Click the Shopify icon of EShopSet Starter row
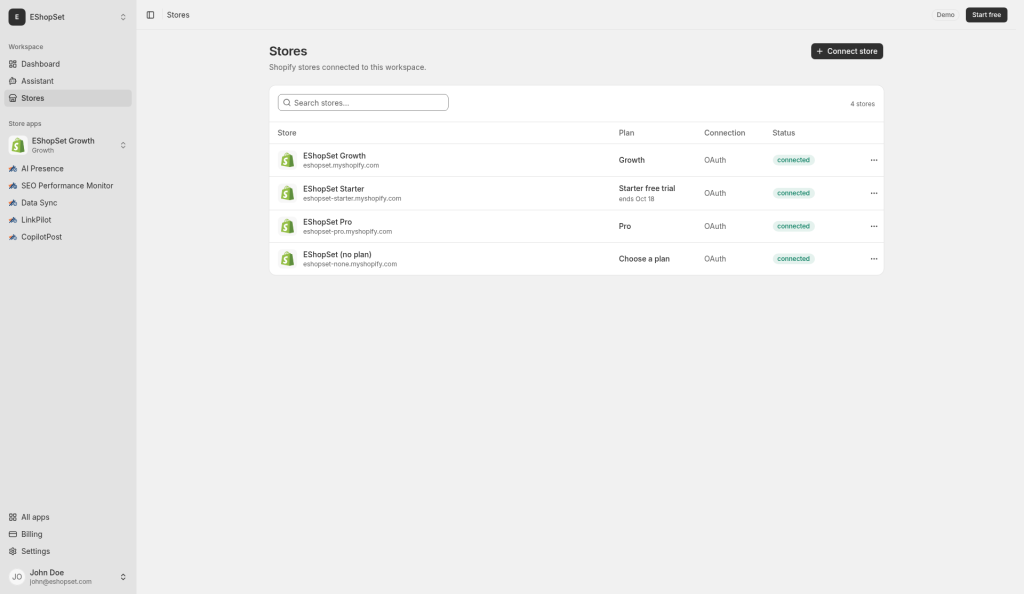Screen dimensions: 1024x594 287,193
